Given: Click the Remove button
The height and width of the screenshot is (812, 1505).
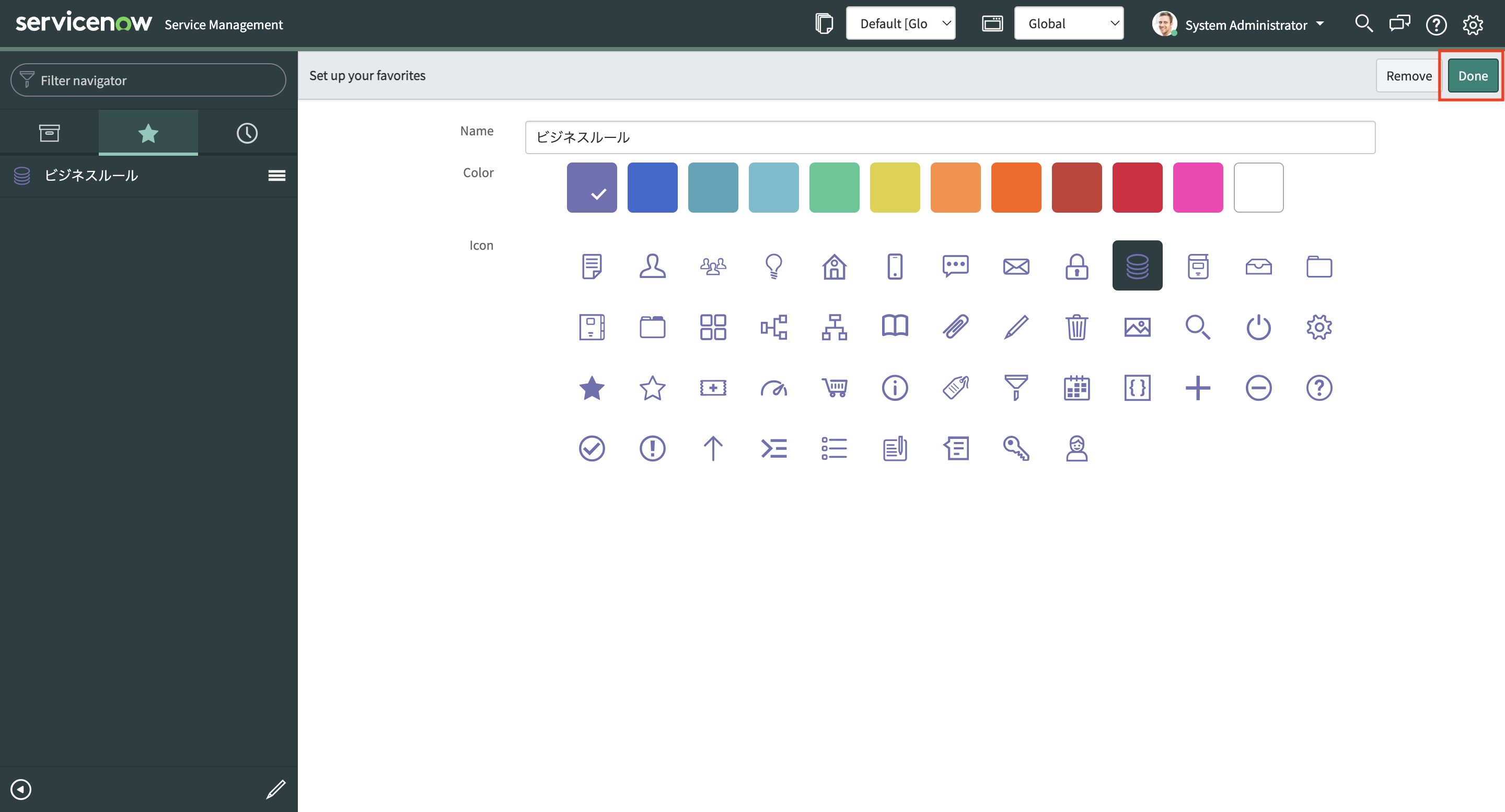Looking at the screenshot, I should coord(1409,76).
